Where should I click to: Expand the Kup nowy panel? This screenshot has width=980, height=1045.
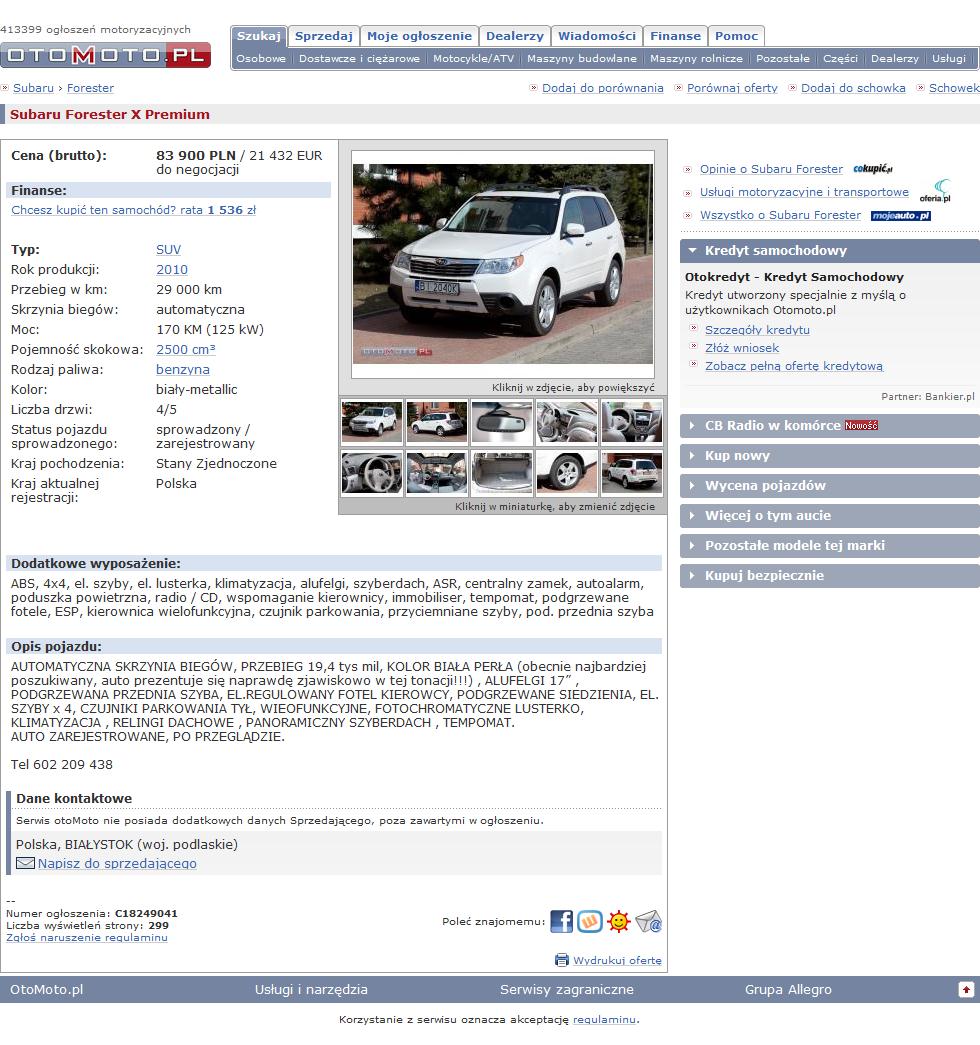tap(829, 456)
